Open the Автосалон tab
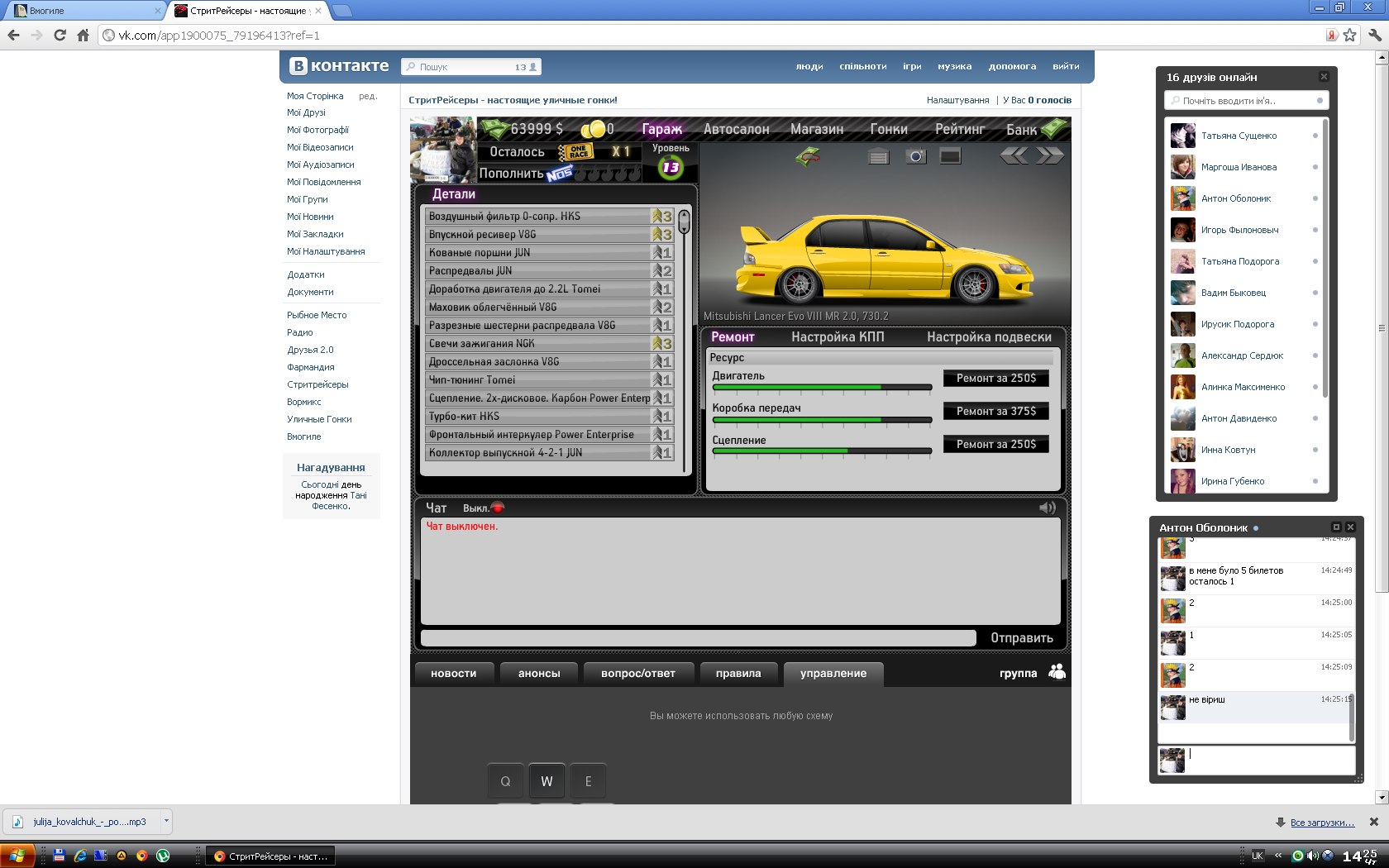1389x868 pixels. point(736,129)
